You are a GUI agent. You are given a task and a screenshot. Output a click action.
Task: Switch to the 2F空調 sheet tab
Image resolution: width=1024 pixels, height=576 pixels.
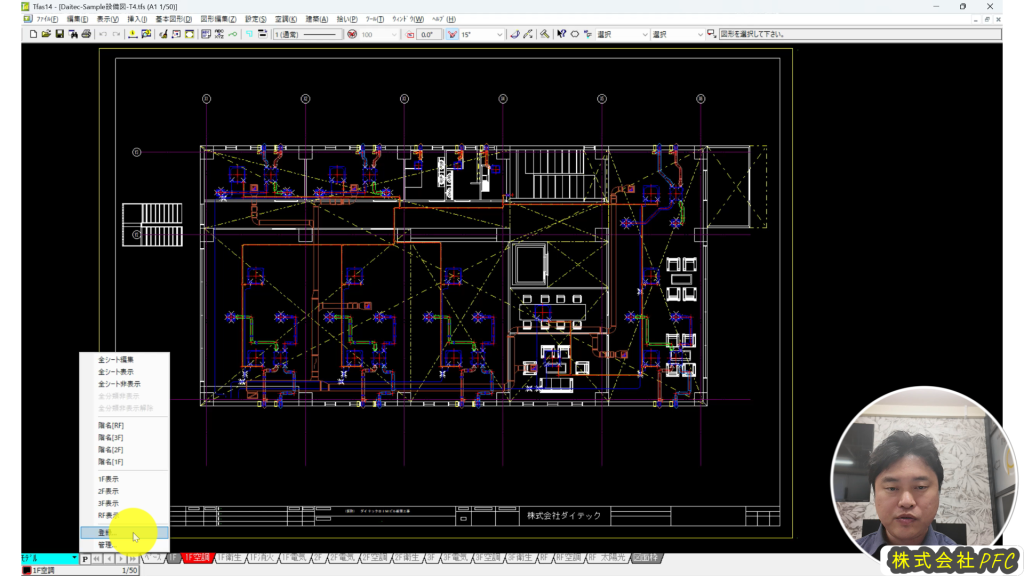click(x=375, y=557)
